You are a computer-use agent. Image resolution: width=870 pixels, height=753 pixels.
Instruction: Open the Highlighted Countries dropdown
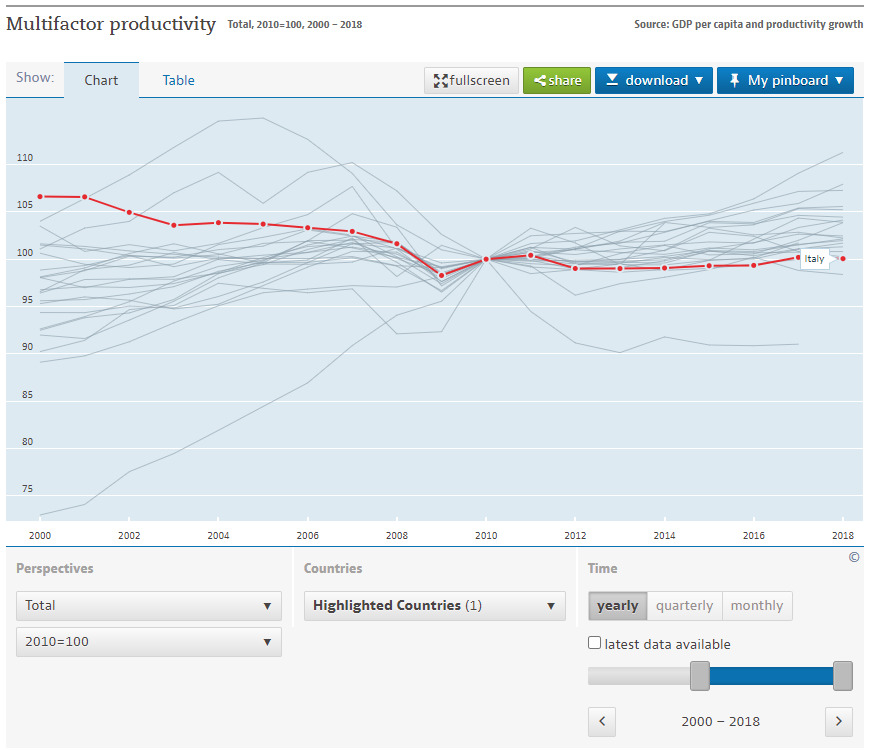tap(434, 605)
